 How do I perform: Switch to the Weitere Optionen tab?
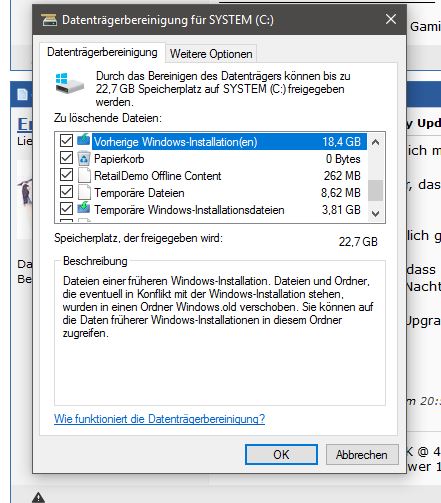211,54
